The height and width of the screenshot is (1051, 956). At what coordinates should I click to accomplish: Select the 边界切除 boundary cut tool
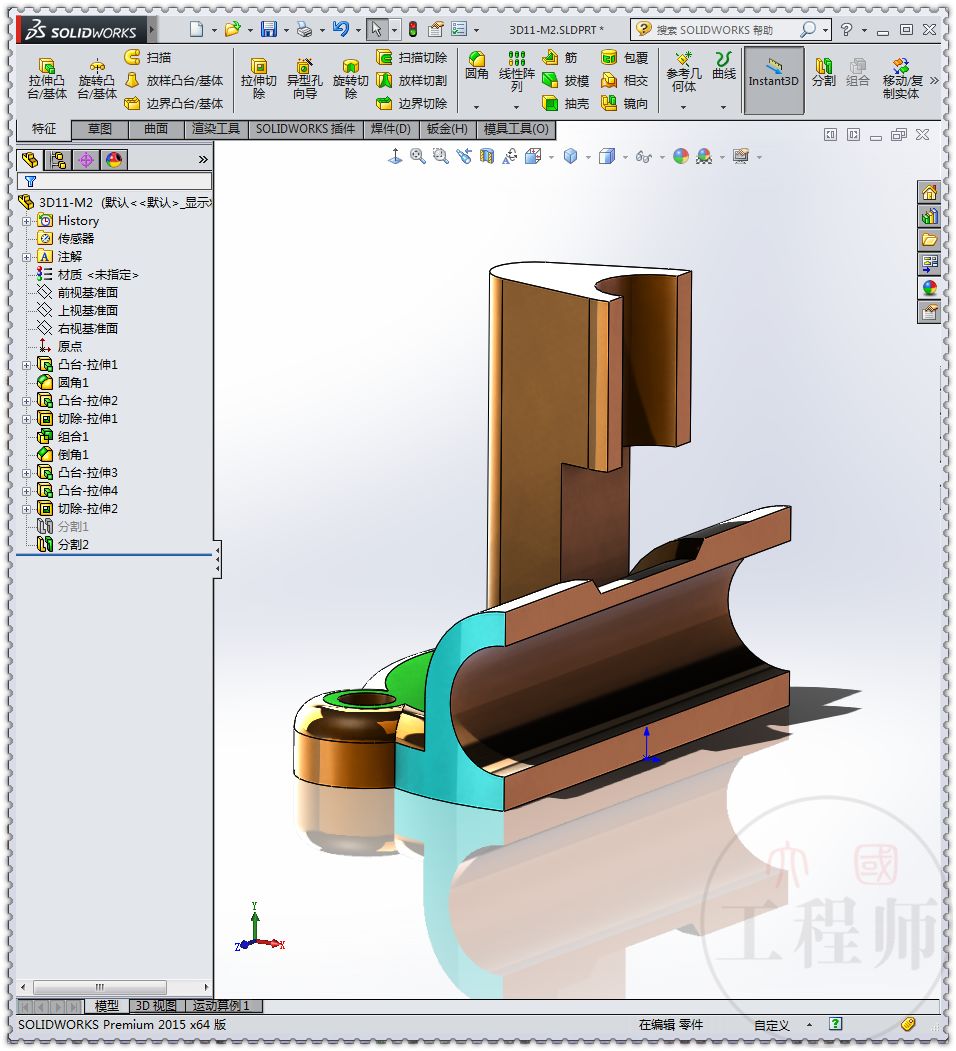tap(412, 103)
